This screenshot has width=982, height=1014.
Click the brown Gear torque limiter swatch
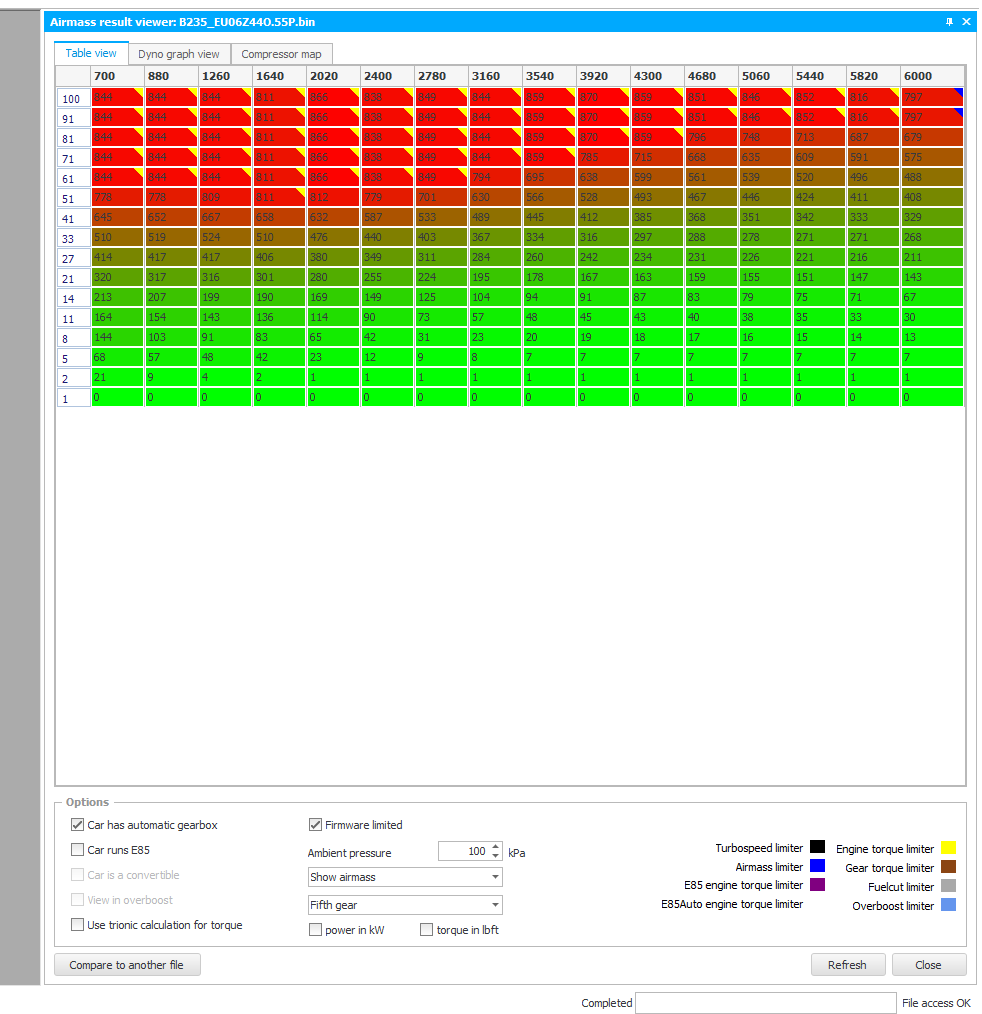948,867
